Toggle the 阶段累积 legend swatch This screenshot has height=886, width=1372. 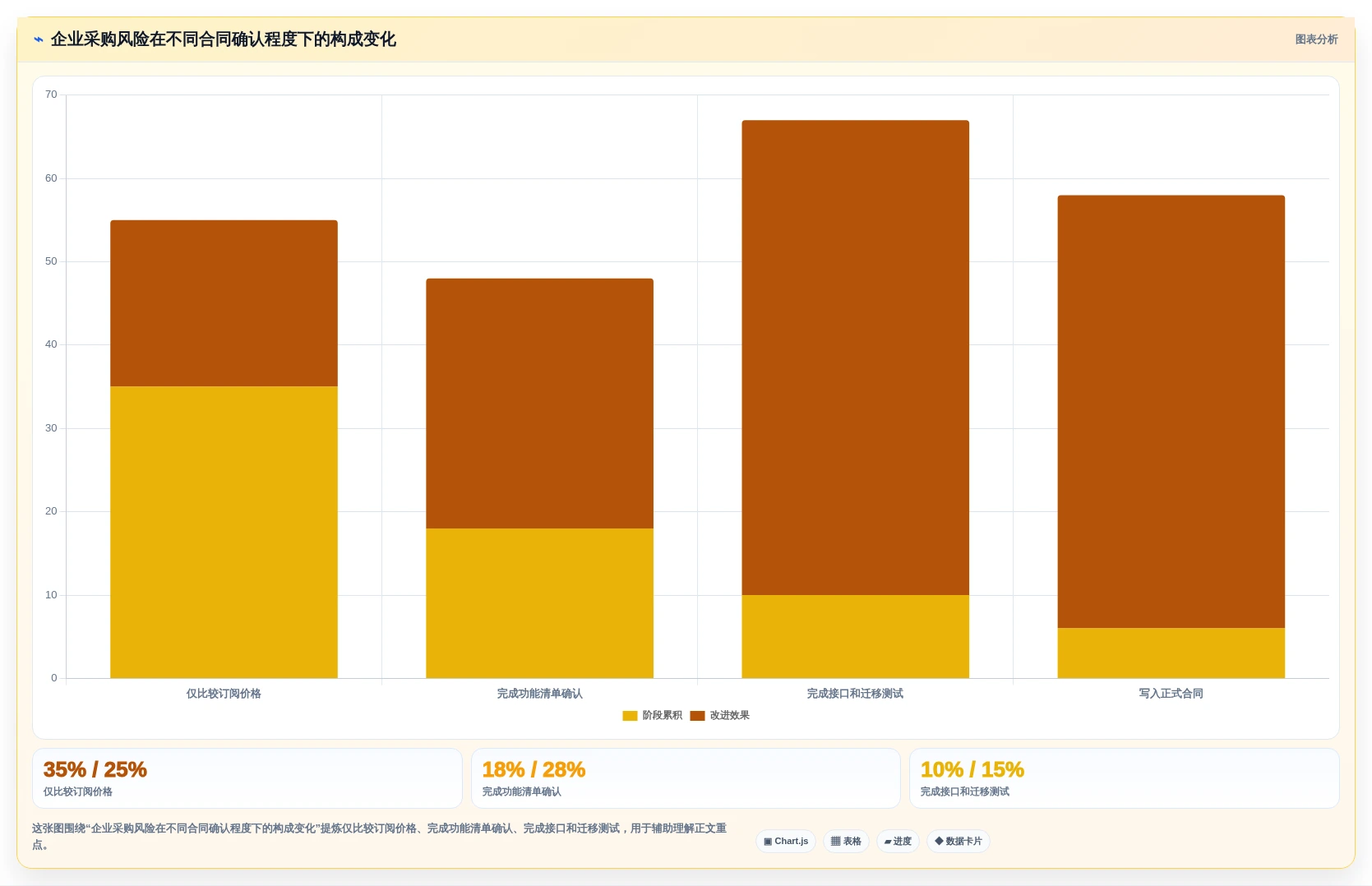[x=630, y=716]
